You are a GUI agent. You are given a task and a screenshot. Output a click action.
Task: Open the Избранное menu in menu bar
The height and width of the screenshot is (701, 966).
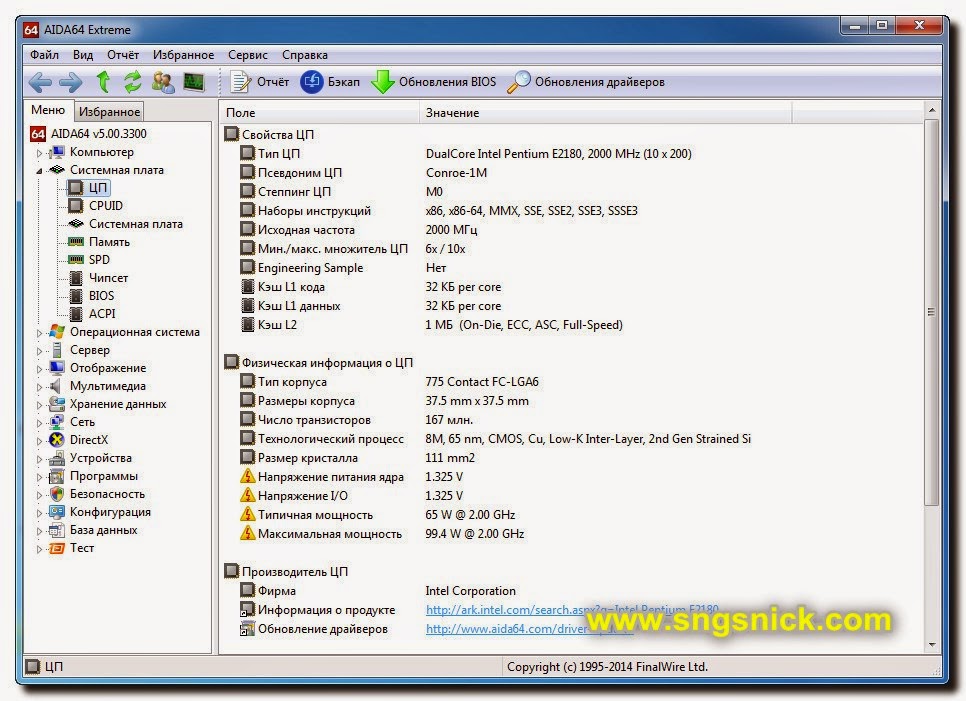coord(184,55)
